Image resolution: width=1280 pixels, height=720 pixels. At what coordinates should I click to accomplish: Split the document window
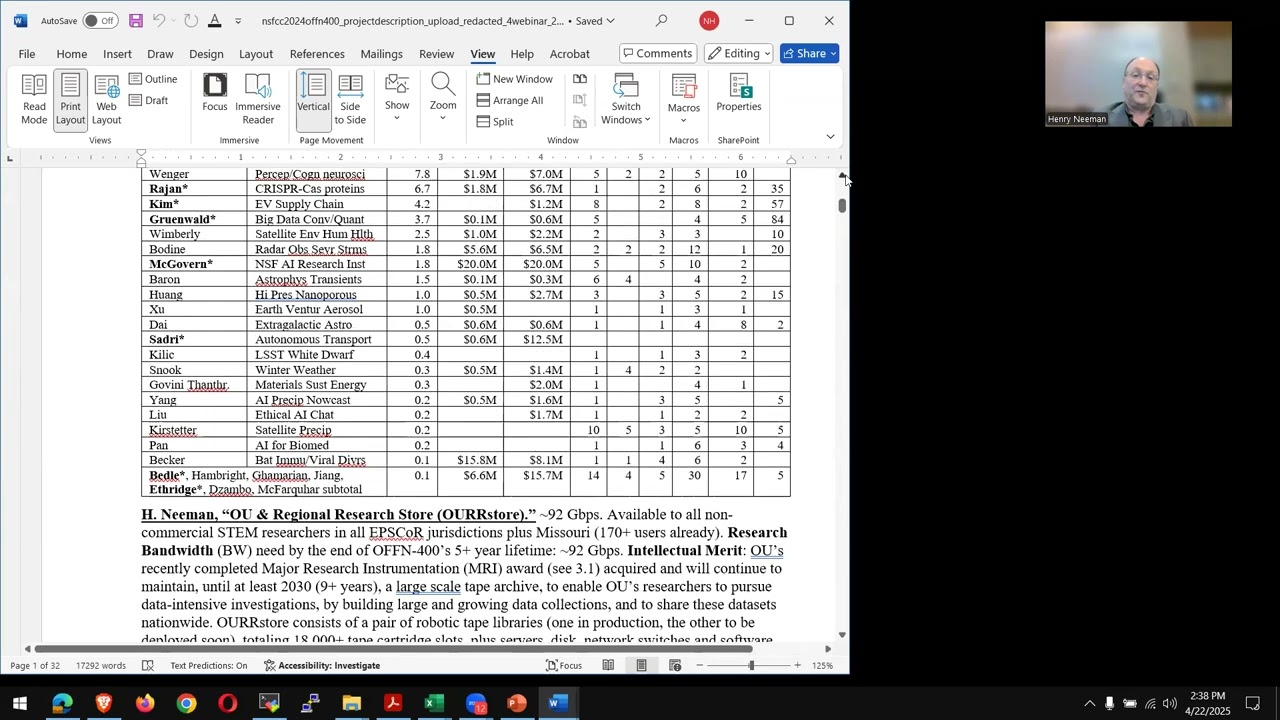[495, 122]
